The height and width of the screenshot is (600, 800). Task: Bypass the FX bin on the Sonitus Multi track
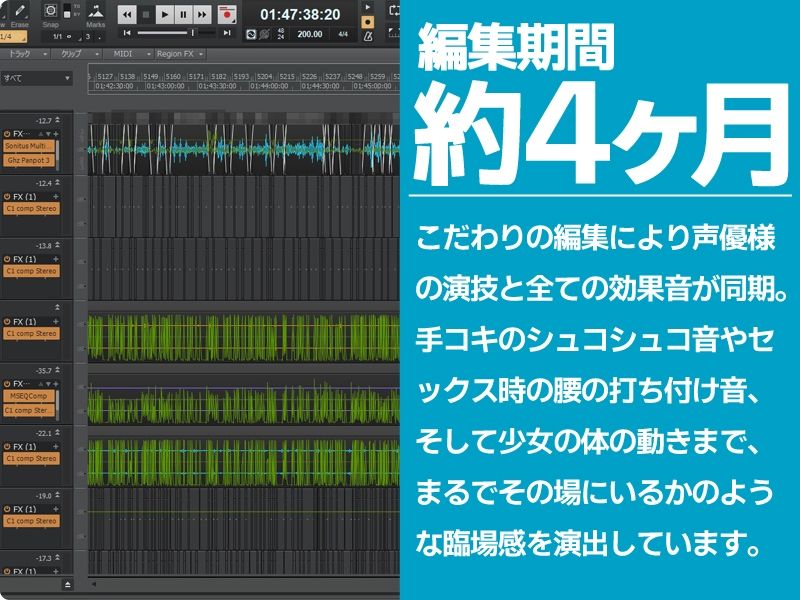(6, 133)
